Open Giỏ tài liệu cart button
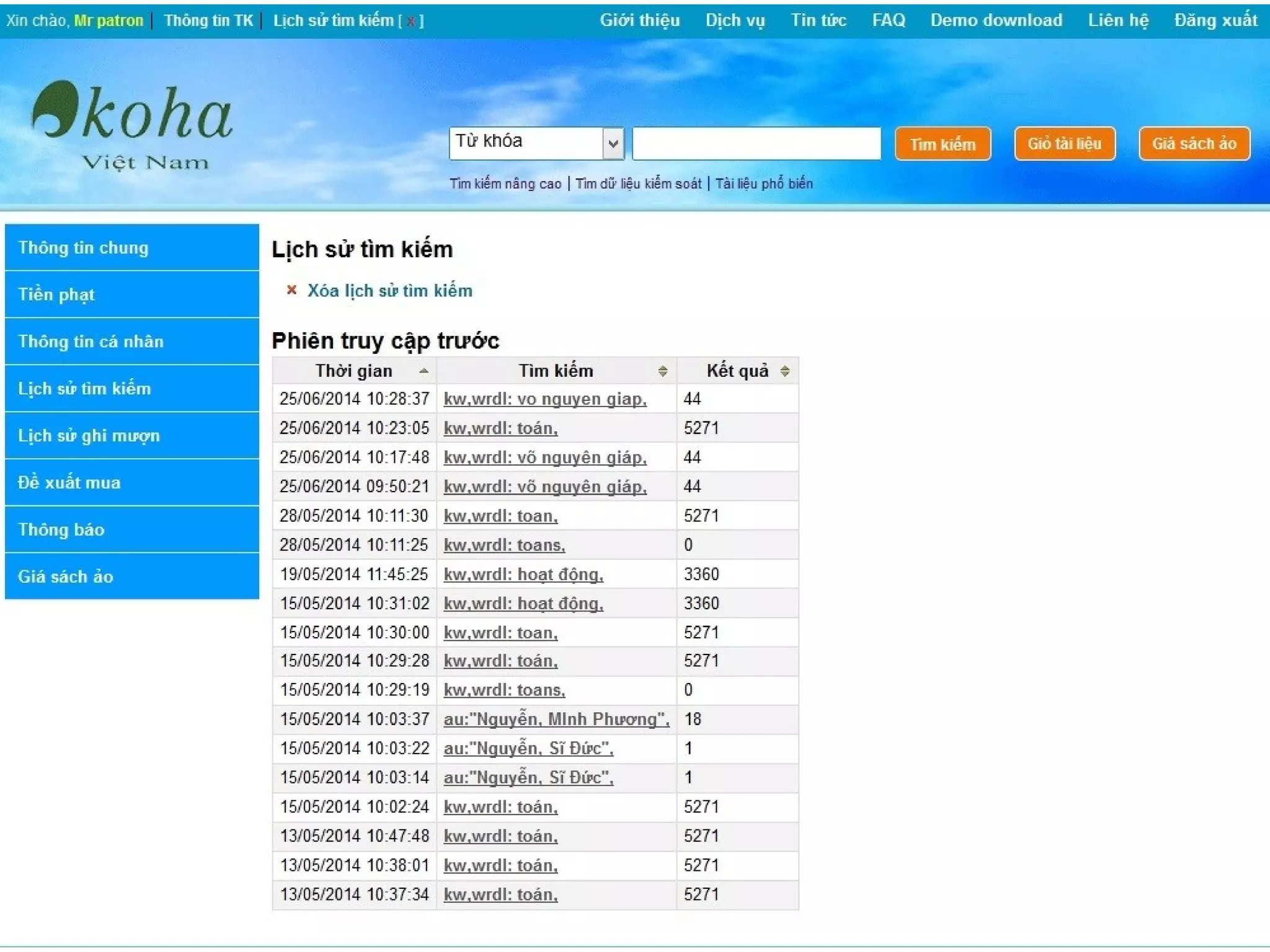1270x952 pixels. pos(1064,144)
